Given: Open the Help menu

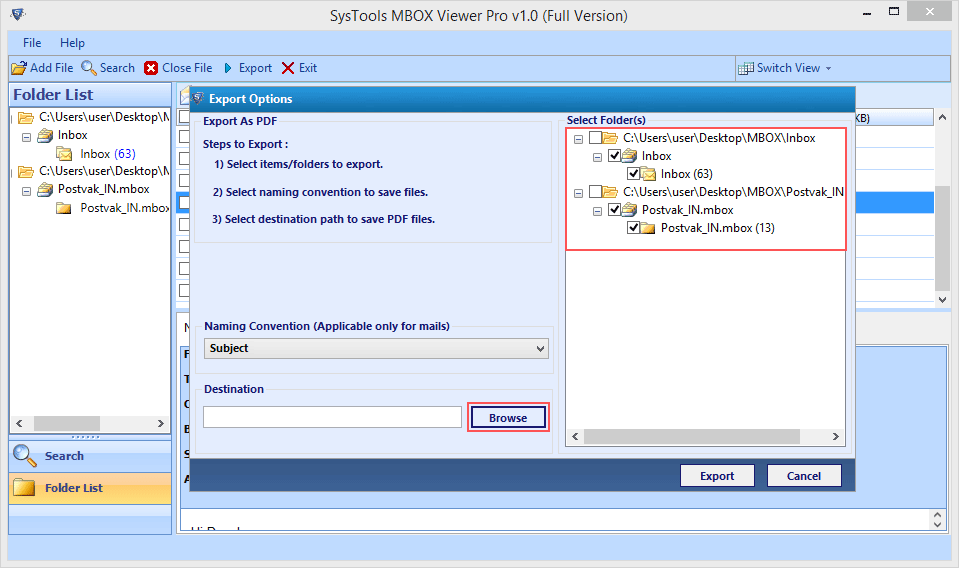Looking at the screenshot, I should (x=72, y=43).
